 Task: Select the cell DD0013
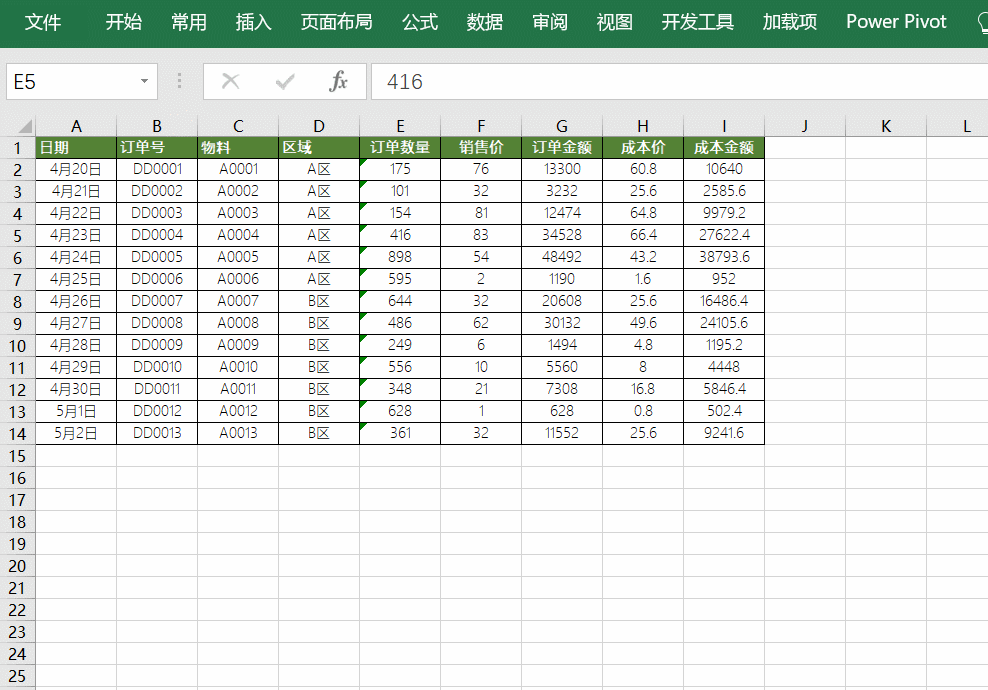(x=157, y=433)
